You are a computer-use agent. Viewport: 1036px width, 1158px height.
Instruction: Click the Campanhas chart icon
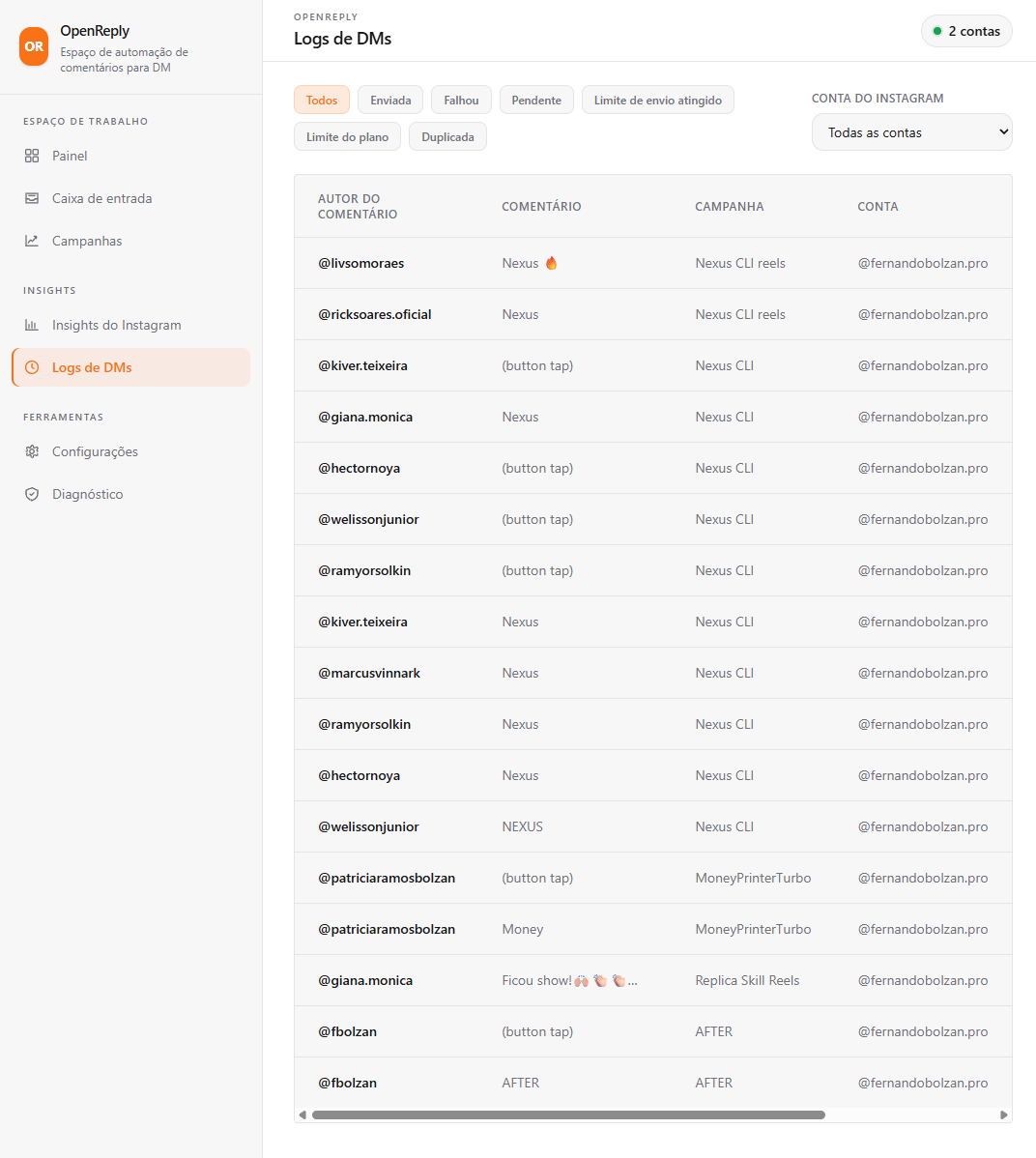pos(32,241)
